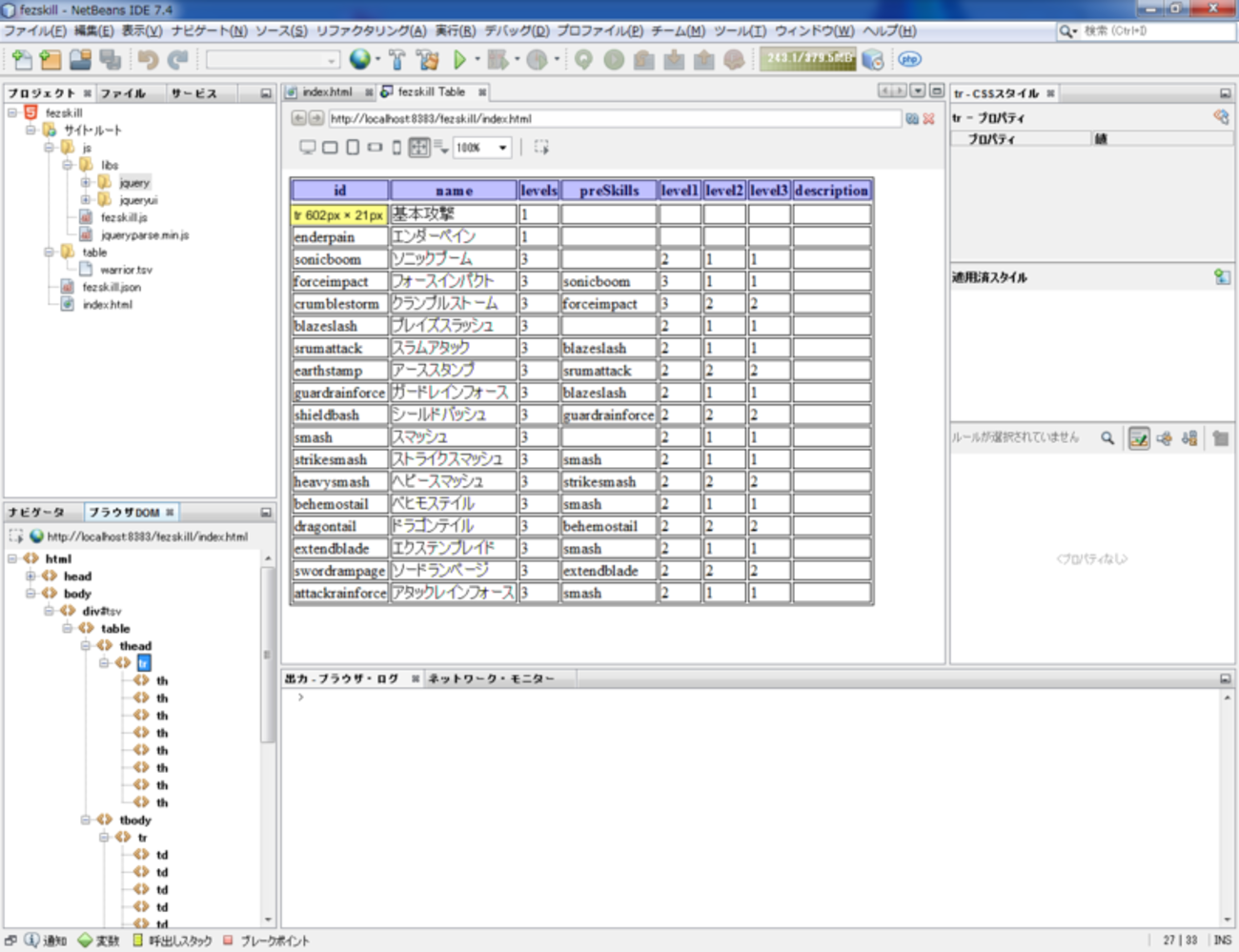Expand the head node in DOM tree
1239x952 pixels.
[31, 577]
